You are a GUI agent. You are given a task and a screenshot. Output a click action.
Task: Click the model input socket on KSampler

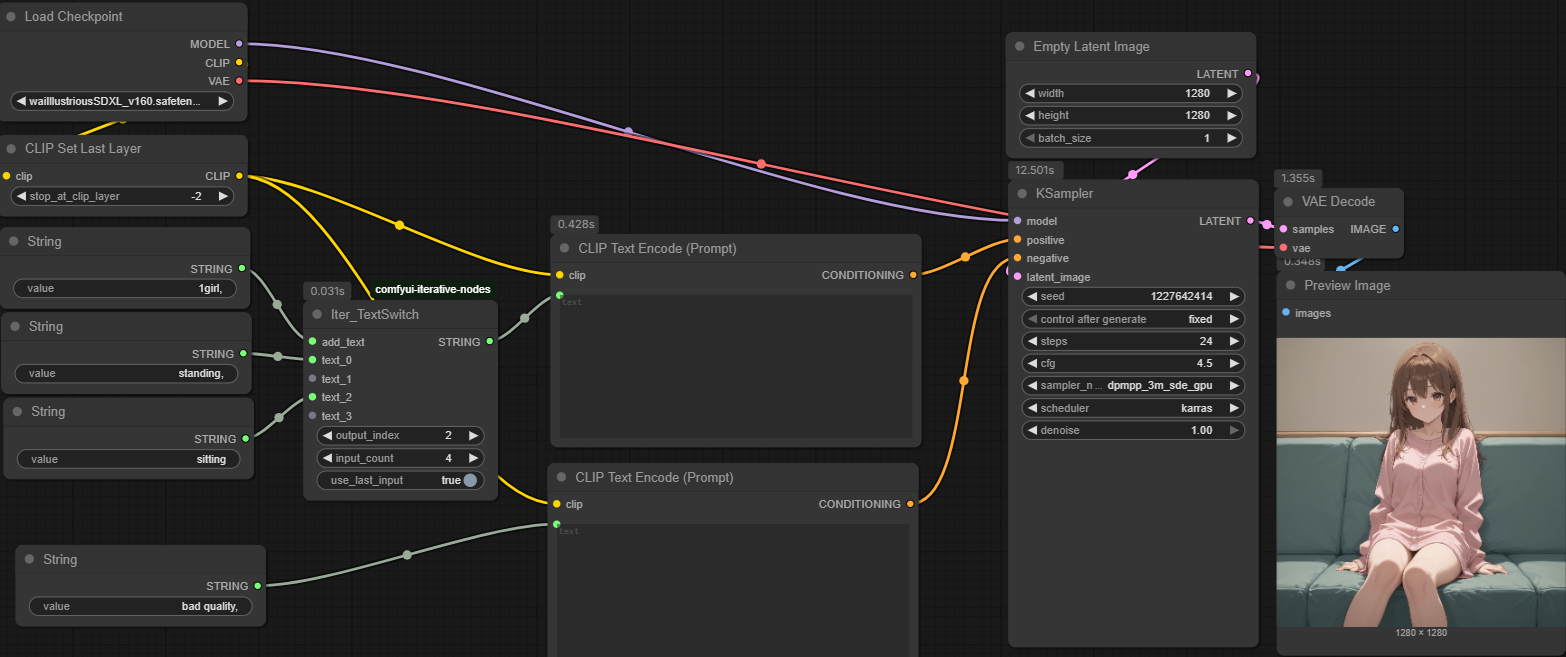[x=1017, y=221]
